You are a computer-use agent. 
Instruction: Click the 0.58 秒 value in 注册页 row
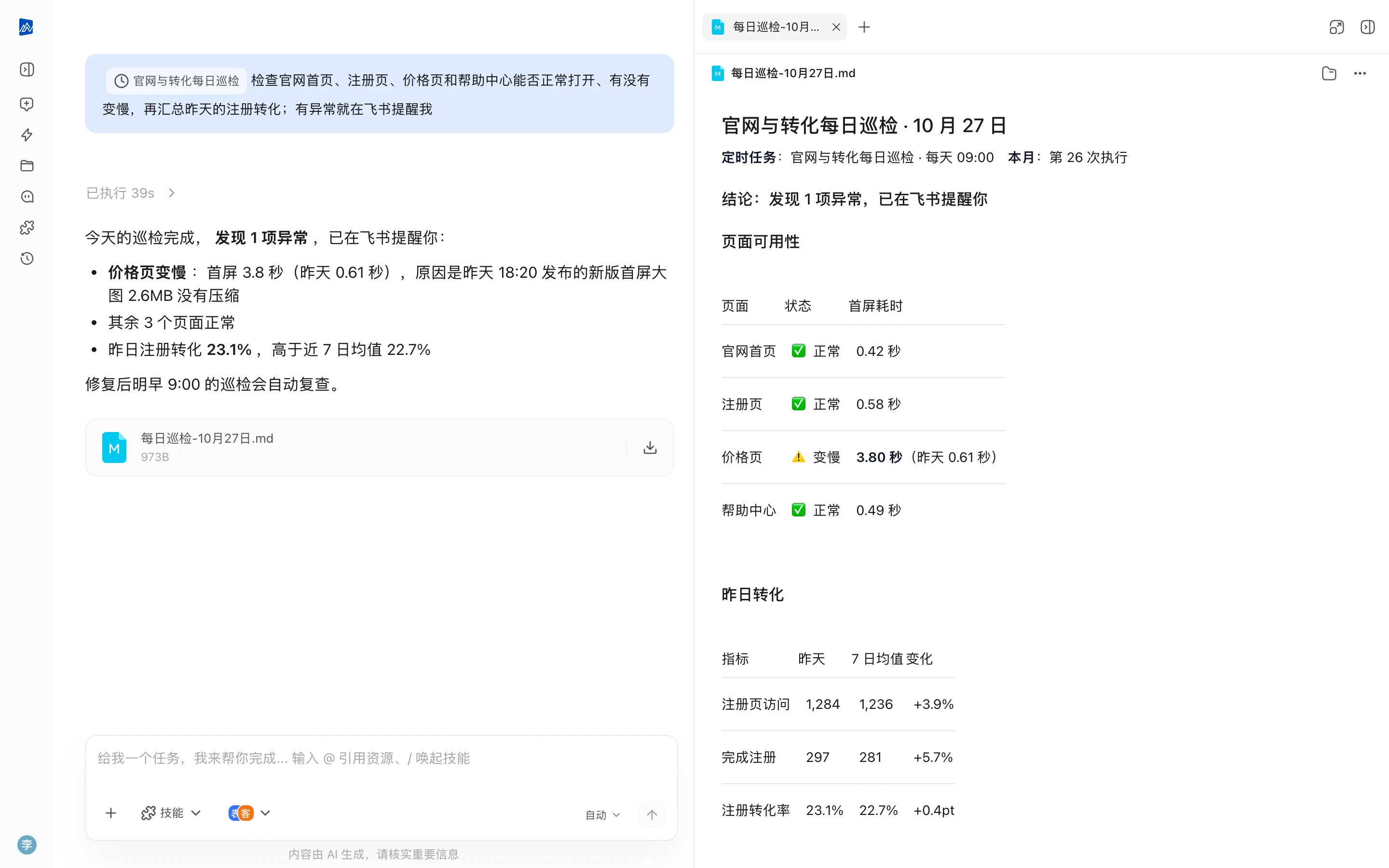pyautogui.click(x=878, y=404)
